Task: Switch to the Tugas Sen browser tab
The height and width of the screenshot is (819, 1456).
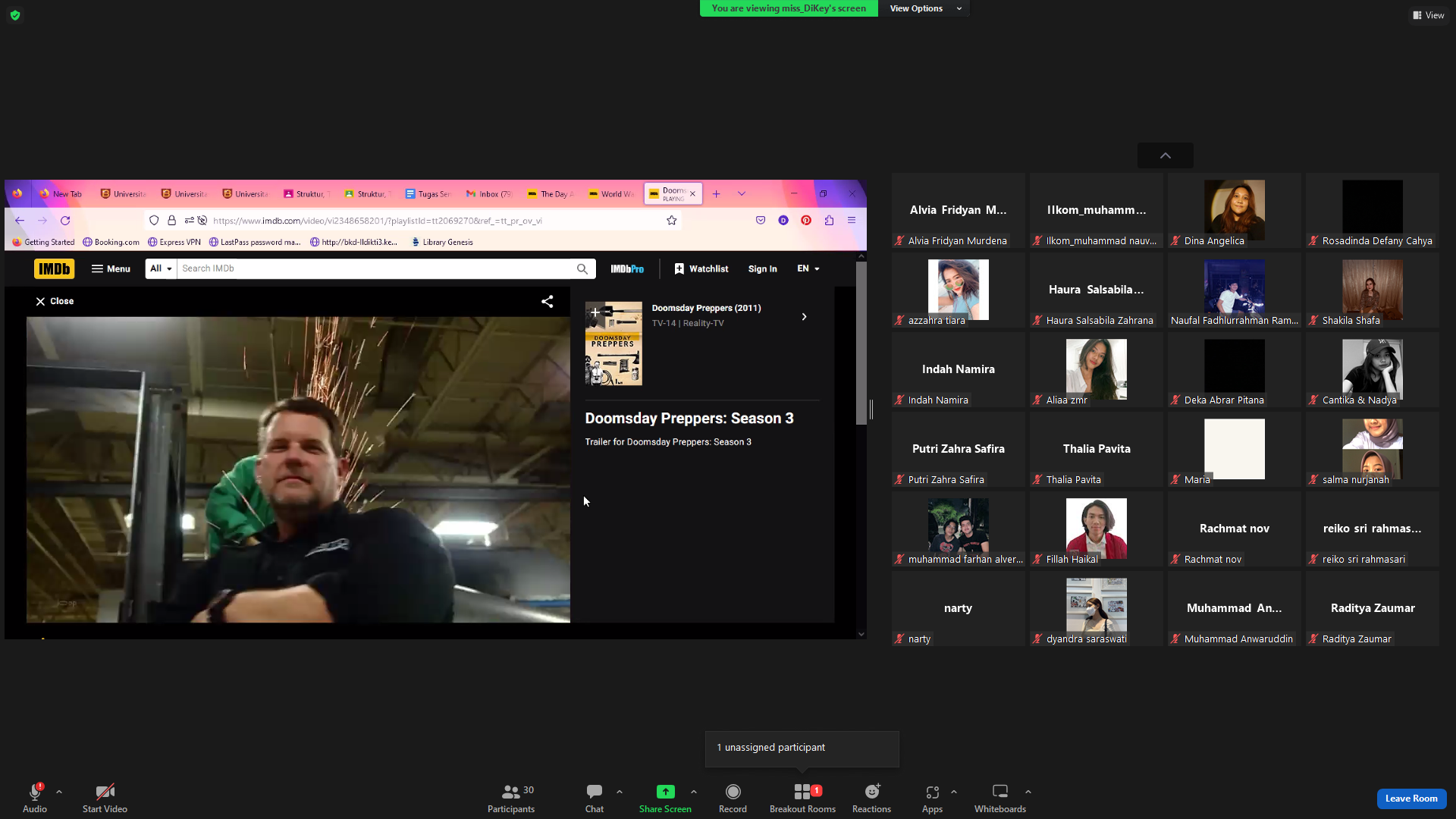Action: coord(428,194)
